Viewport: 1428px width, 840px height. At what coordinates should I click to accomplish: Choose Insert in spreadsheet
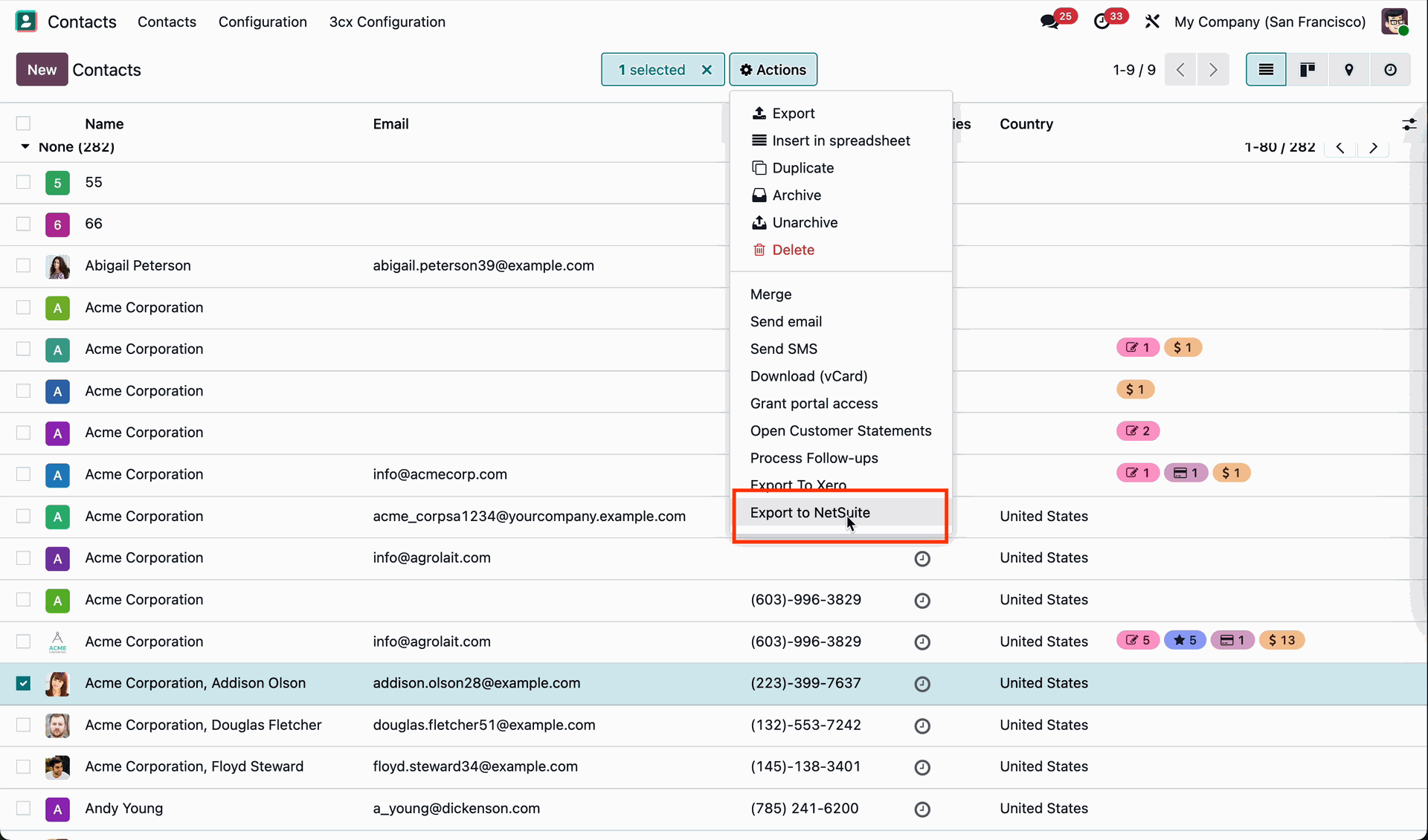pos(841,140)
